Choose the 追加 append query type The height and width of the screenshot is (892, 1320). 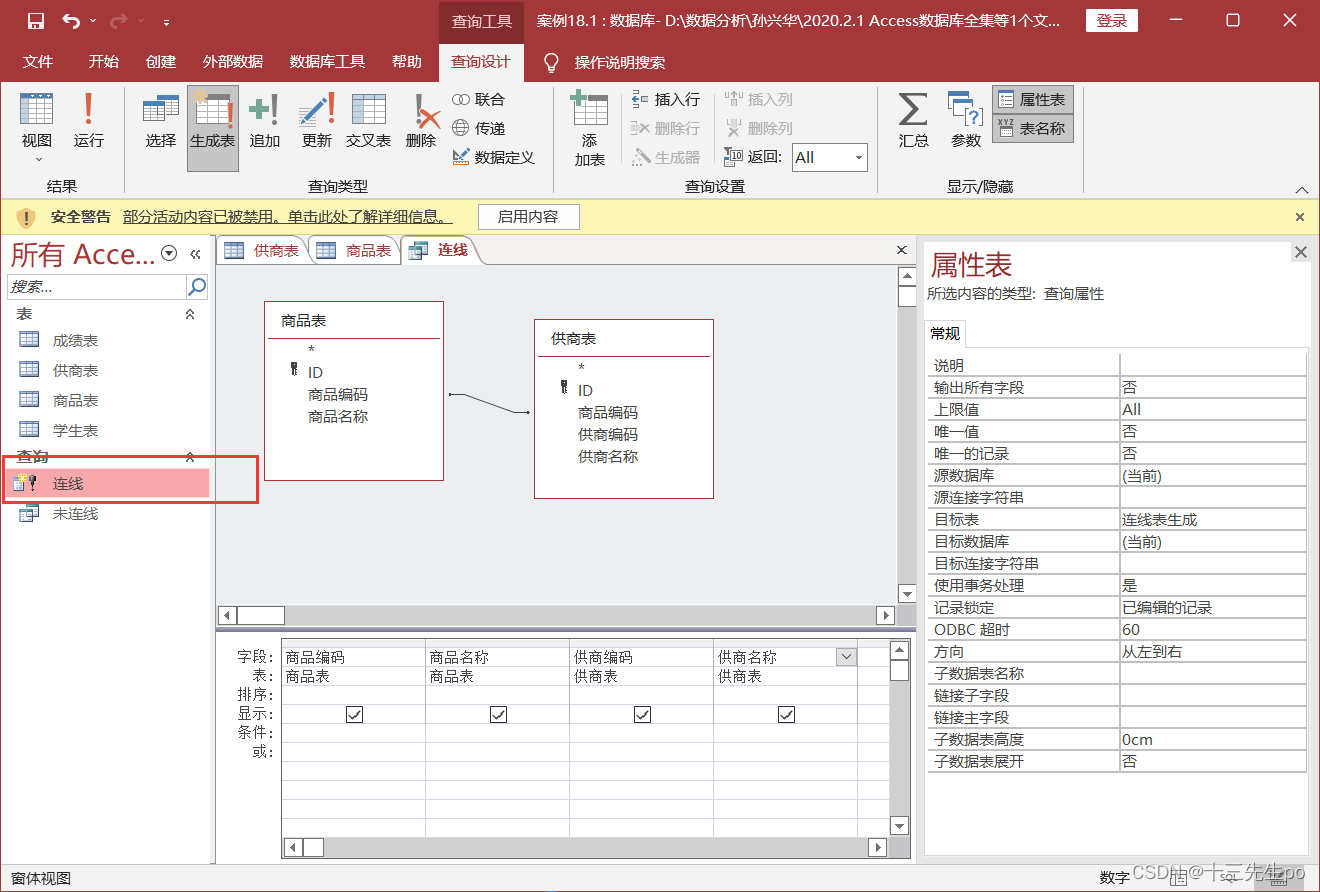click(264, 122)
